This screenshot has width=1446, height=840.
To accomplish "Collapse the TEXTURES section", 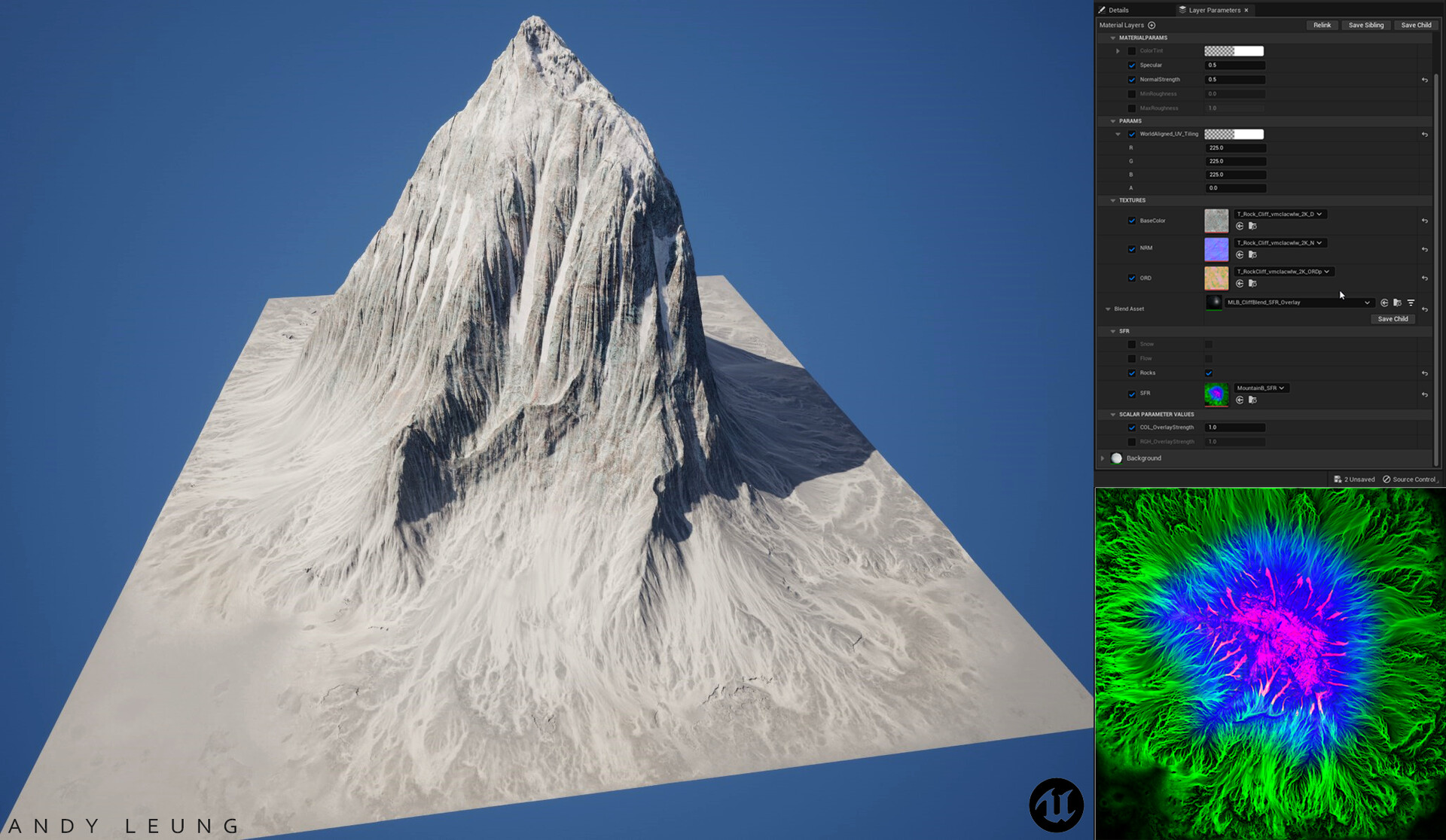I will (1113, 201).
